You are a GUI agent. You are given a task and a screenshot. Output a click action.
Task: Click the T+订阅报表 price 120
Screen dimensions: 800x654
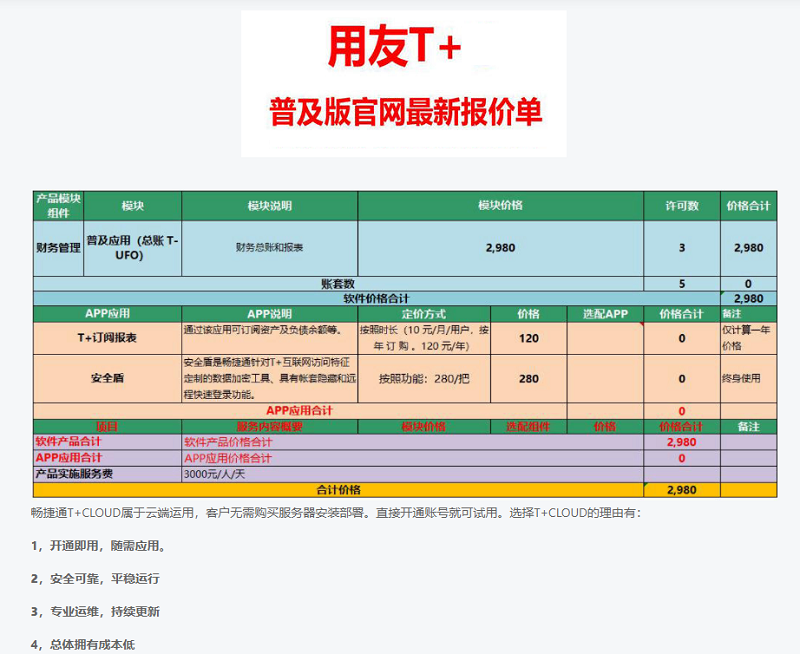[x=529, y=338]
